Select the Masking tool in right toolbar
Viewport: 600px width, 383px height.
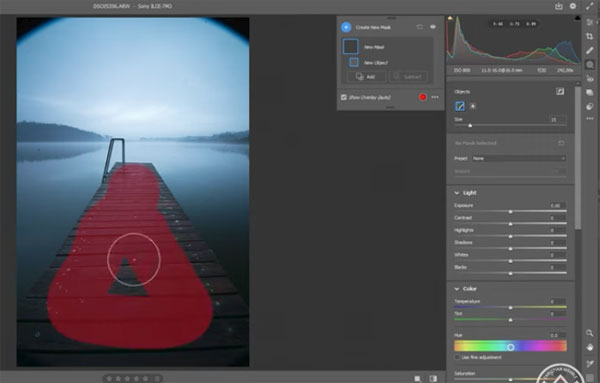[590, 65]
